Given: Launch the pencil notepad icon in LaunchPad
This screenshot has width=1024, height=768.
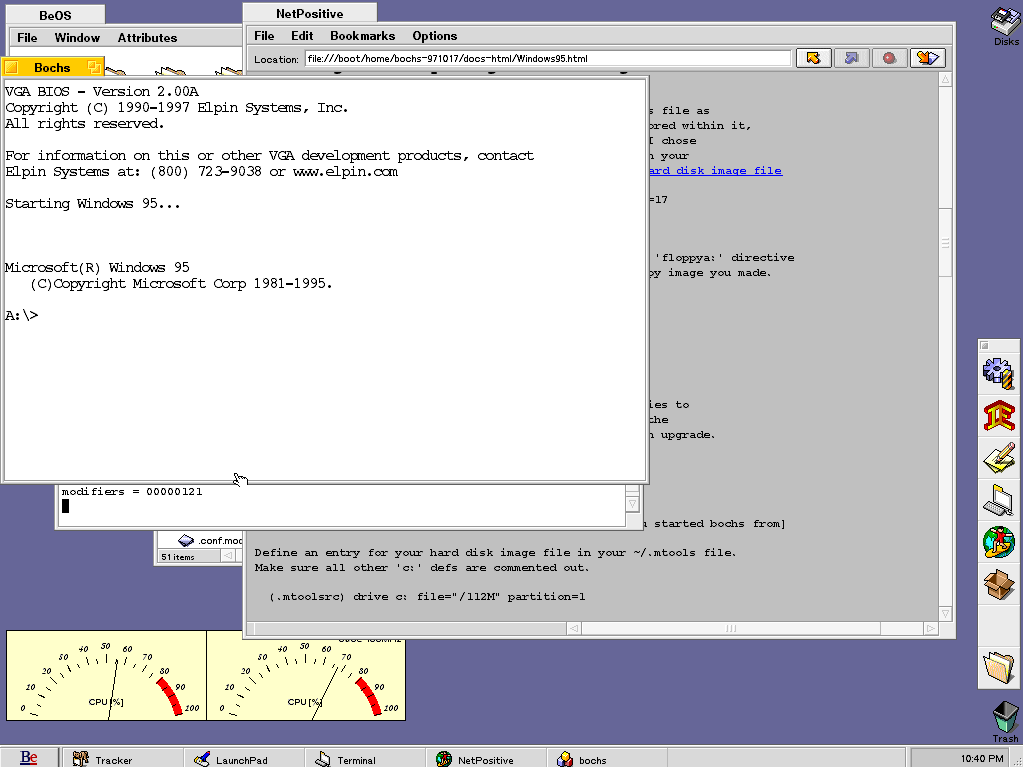Looking at the screenshot, I should [x=999, y=458].
